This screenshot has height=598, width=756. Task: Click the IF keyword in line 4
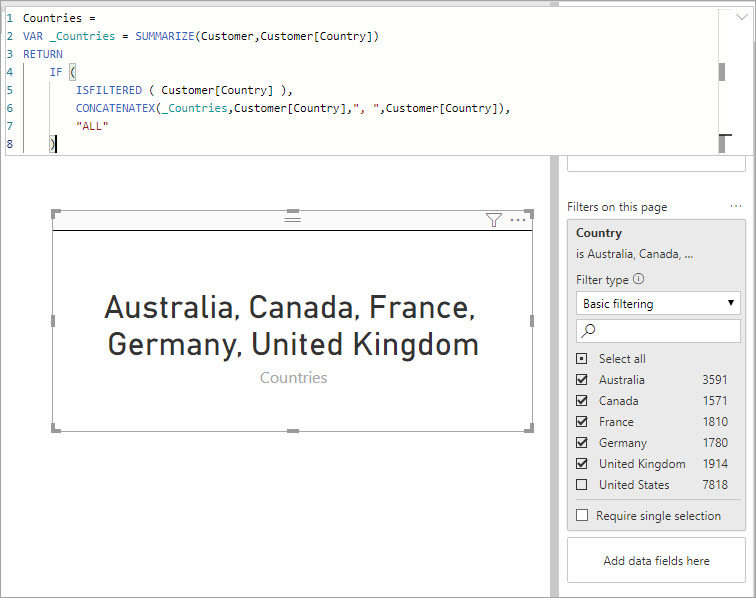coord(56,72)
